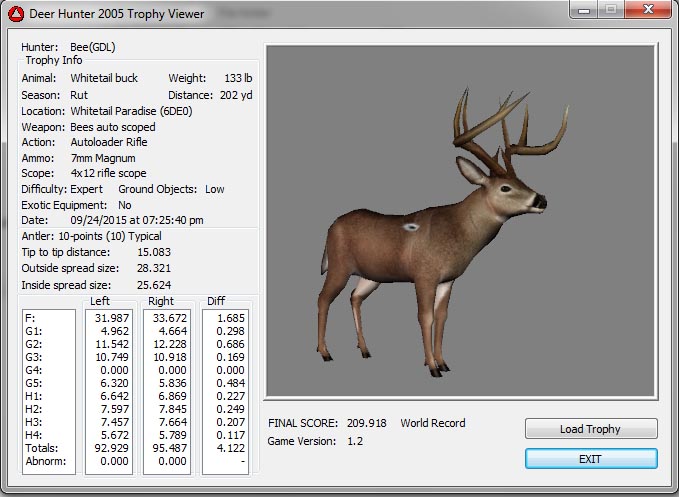Image resolution: width=679 pixels, height=497 pixels.
Task: Minimize the Trophy Viewer window
Action: (x=582, y=11)
